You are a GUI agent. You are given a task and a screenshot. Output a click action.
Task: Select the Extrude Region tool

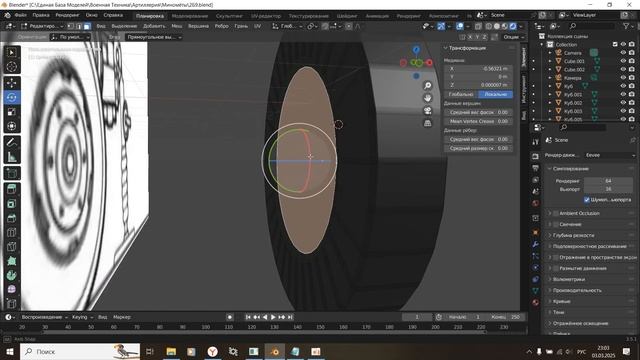coord(11,189)
